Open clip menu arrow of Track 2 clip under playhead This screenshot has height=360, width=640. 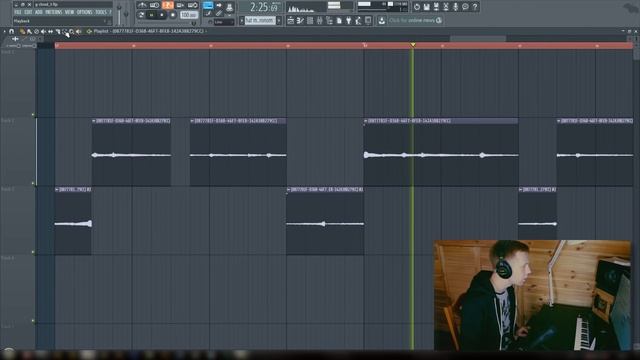[x=366, y=121]
